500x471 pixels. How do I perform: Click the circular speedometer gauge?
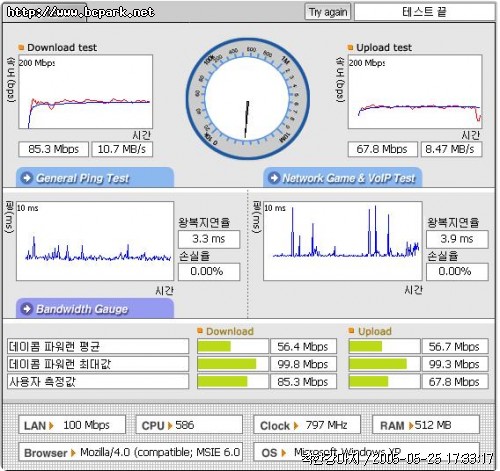click(248, 98)
